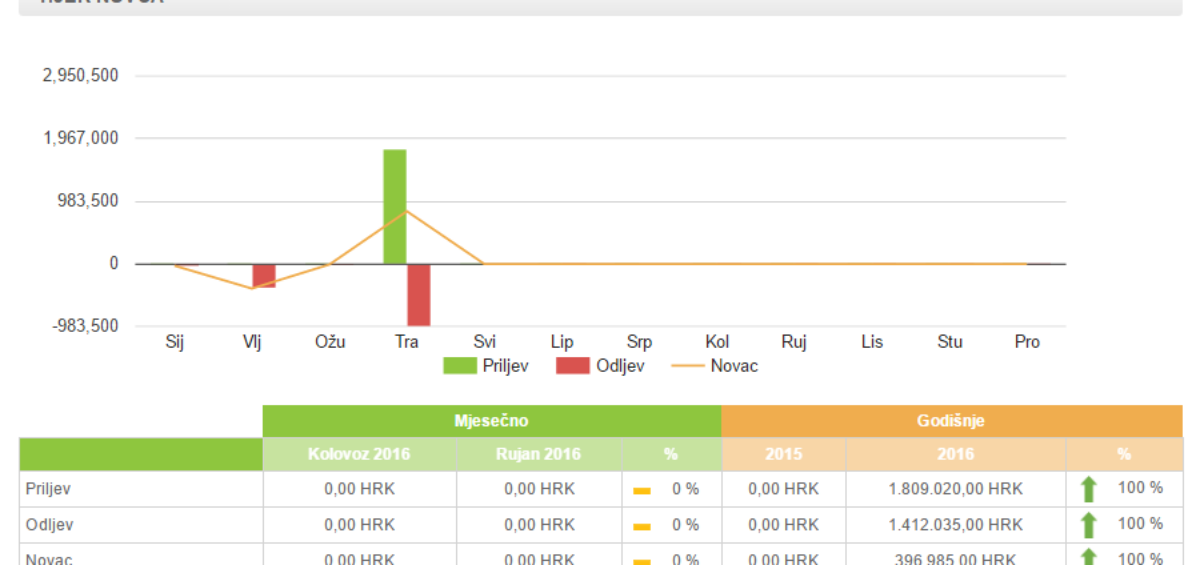Click the 100 % value in Priljev row
Image resolution: width=1200 pixels, height=565 pixels.
point(1140,488)
